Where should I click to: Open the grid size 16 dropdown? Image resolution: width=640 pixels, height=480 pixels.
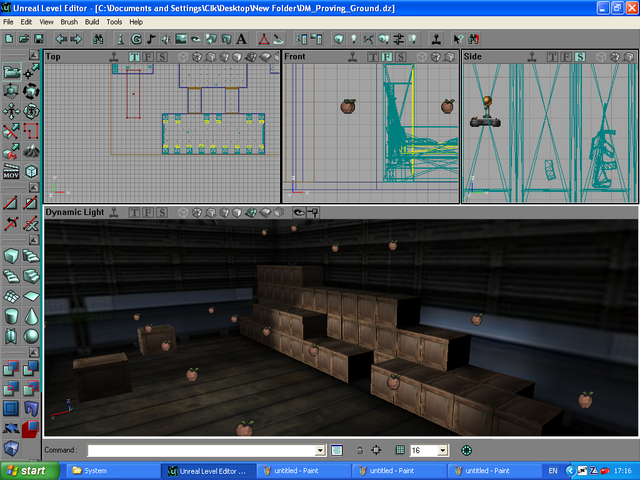(x=443, y=451)
